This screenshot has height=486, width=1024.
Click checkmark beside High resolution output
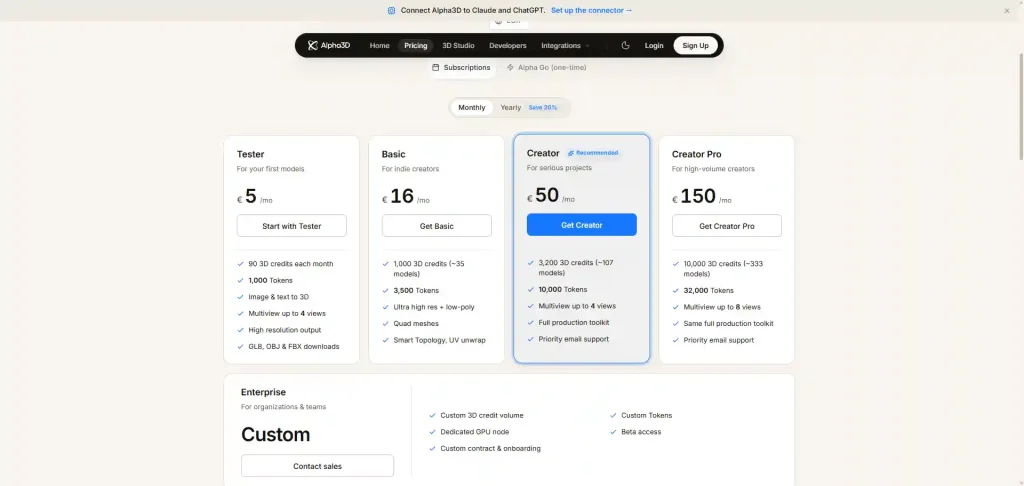coord(240,330)
